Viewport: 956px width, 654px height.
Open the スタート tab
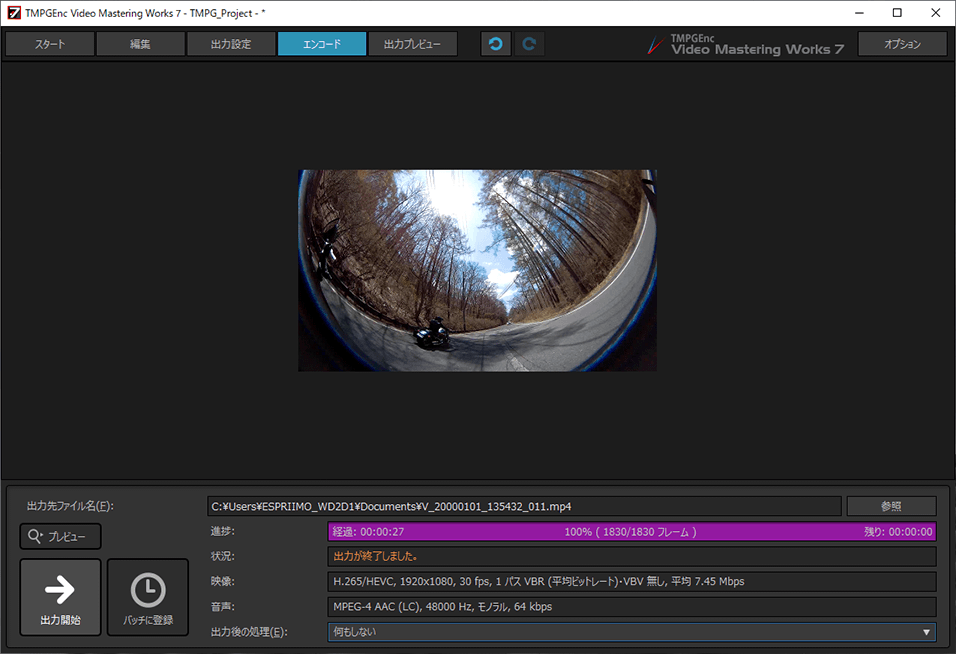(50, 44)
